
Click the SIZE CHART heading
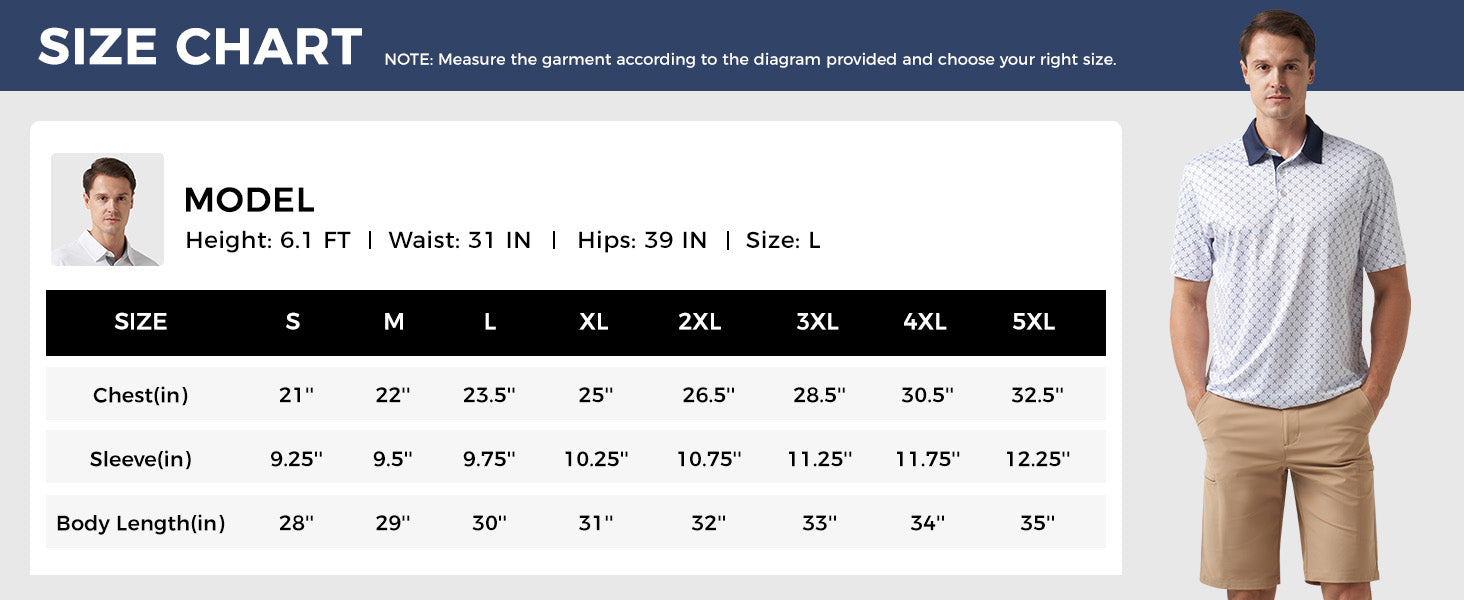pyautogui.click(x=200, y=47)
